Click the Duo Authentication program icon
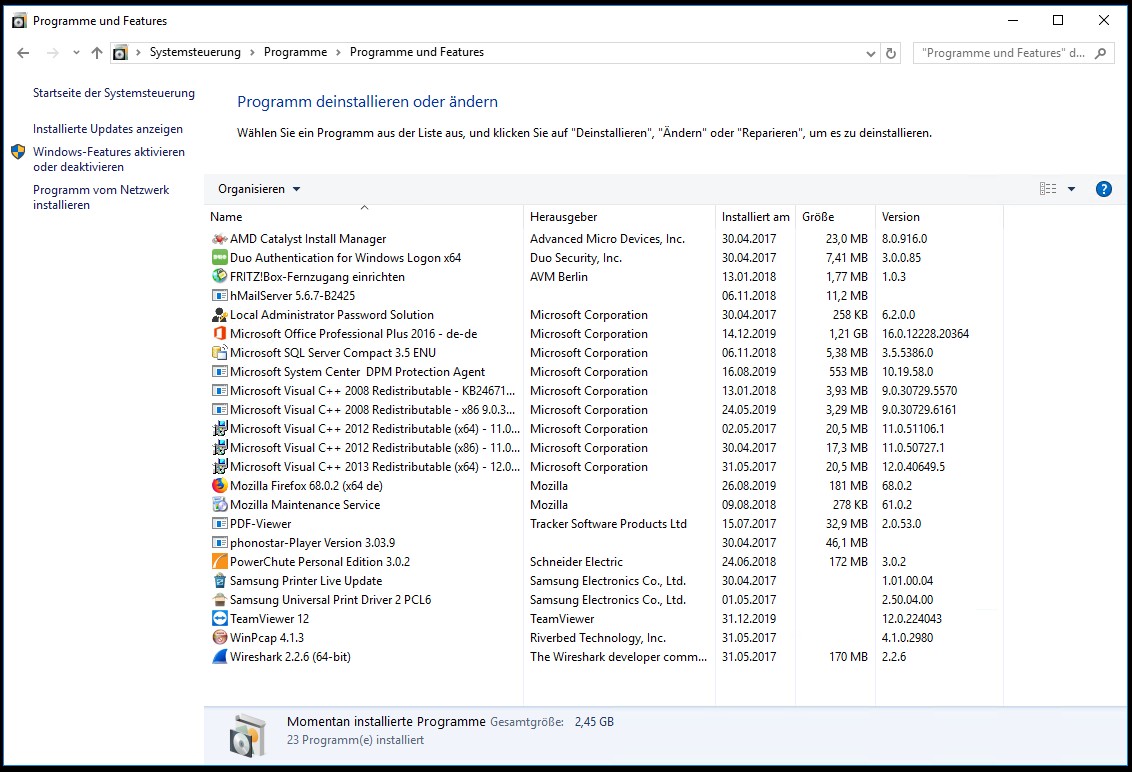This screenshot has height=772, width=1132. pyautogui.click(x=219, y=258)
